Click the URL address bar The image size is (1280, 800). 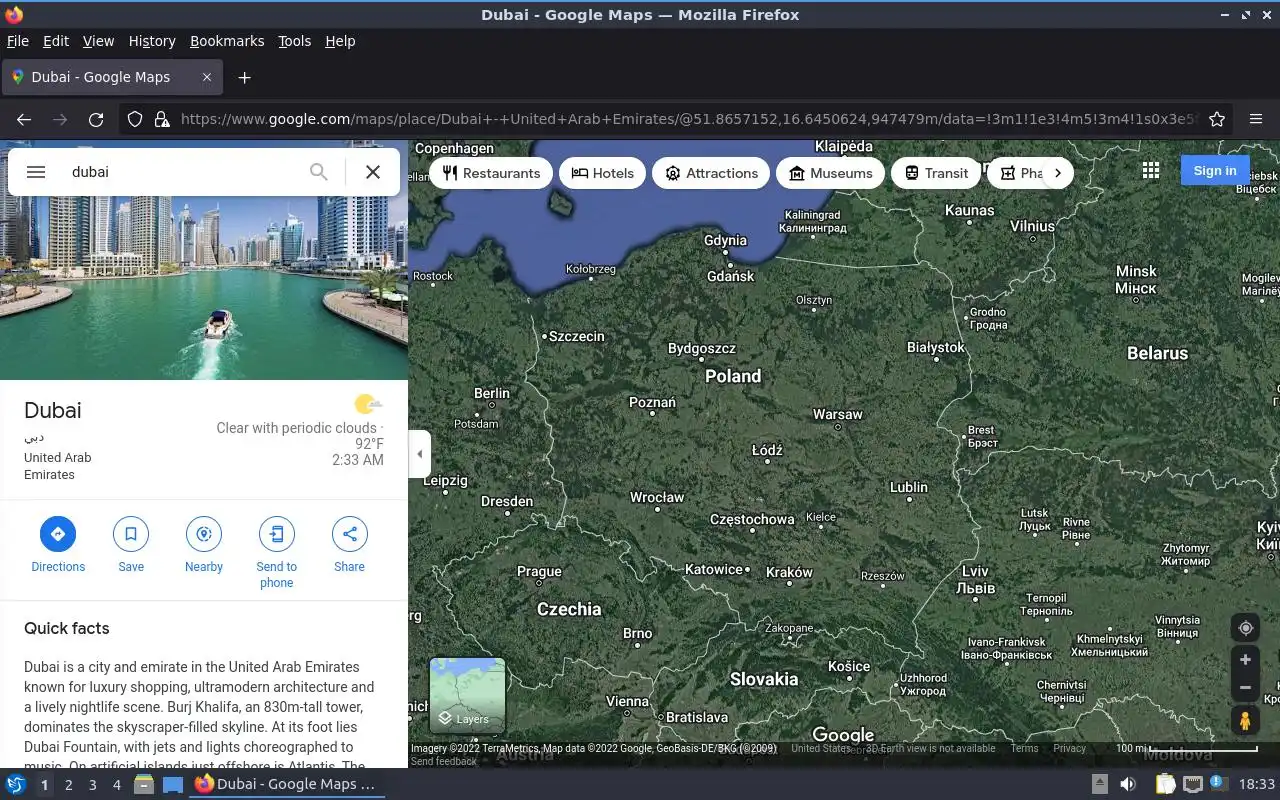pyautogui.click(x=690, y=119)
